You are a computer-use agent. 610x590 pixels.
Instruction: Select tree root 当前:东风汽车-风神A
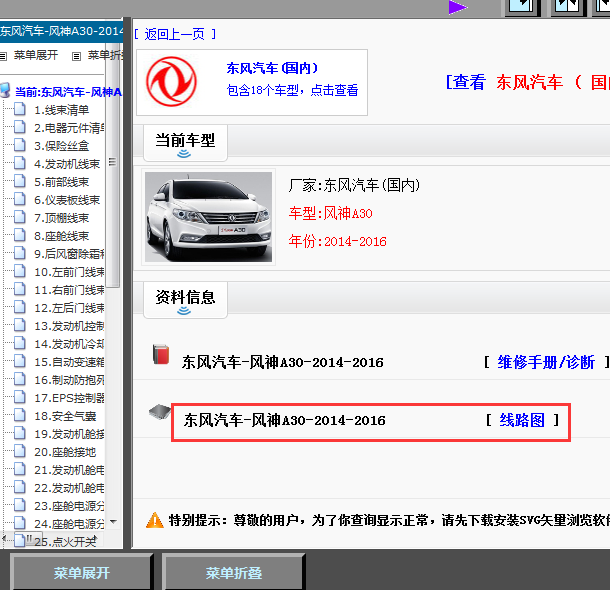coord(68,92)
